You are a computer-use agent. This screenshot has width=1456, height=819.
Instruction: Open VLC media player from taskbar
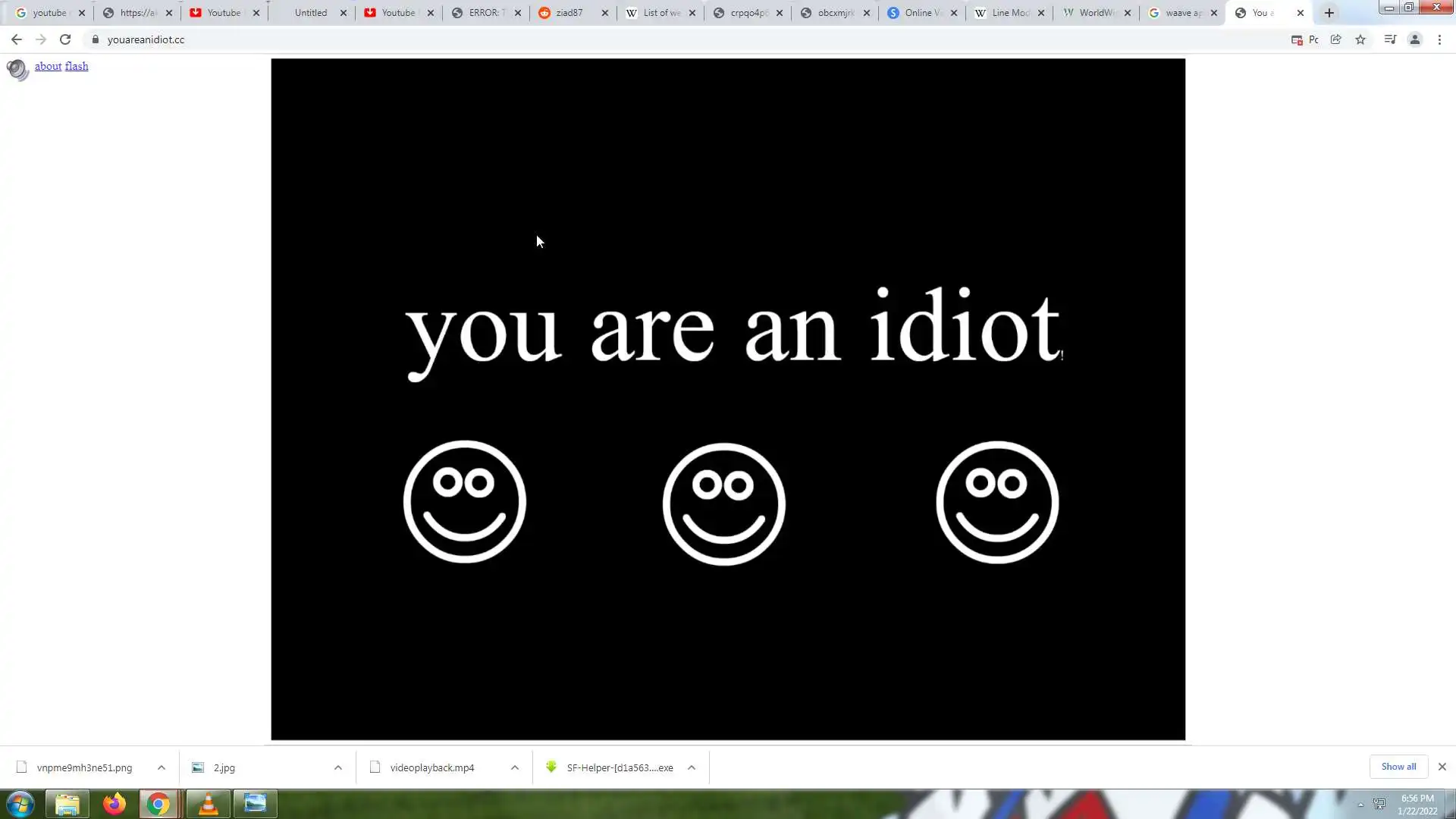pyautogui.click(x=208, y=804)
